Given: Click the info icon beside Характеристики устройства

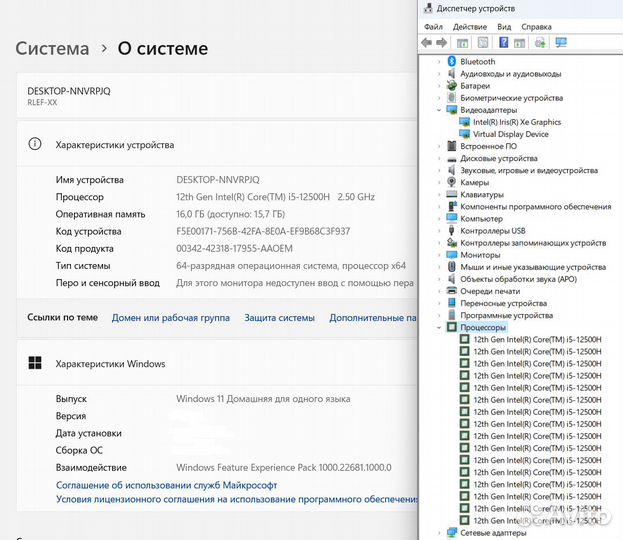Looking at the screenshot, I should click(35, 145).
